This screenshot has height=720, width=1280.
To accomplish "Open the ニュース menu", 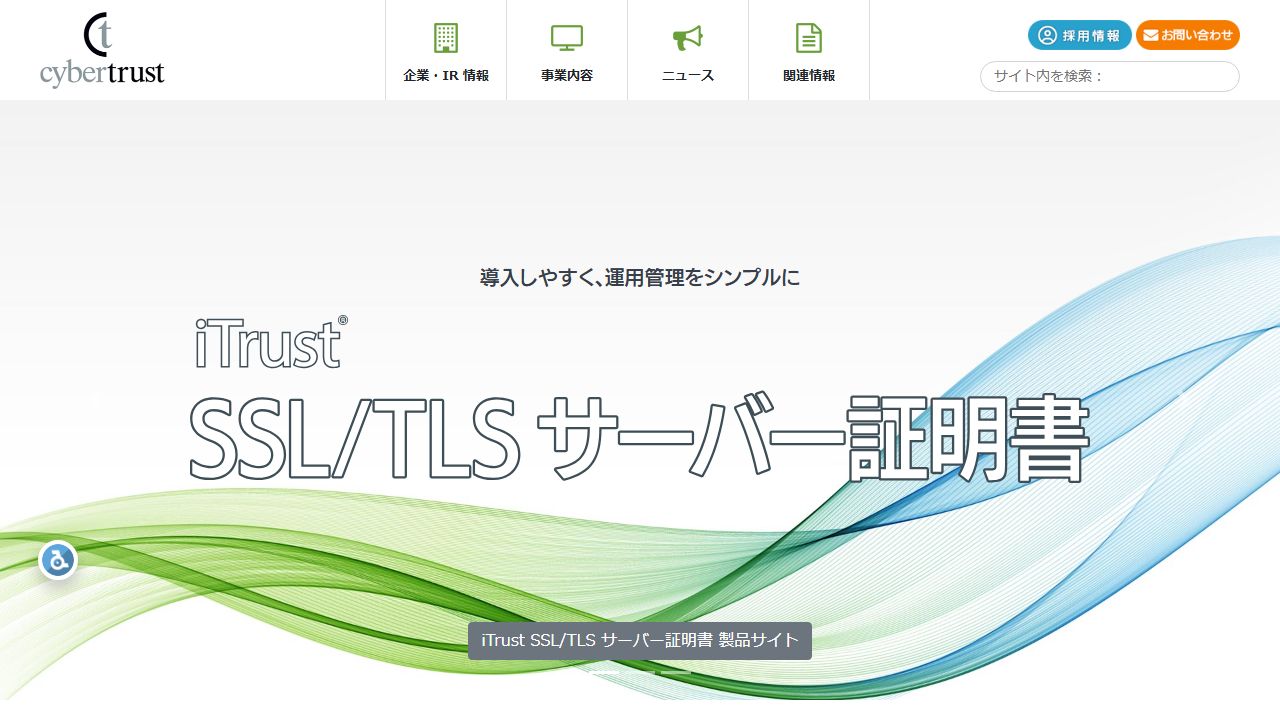I will tap(688, 50).
